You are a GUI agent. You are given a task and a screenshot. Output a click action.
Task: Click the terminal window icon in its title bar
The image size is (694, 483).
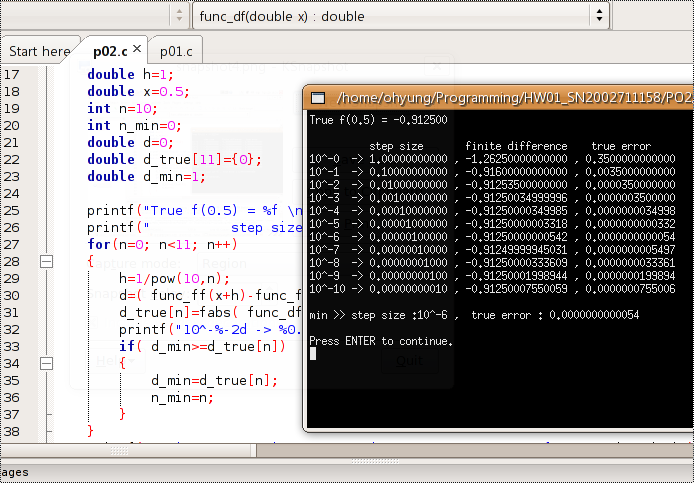coord(318,98)
